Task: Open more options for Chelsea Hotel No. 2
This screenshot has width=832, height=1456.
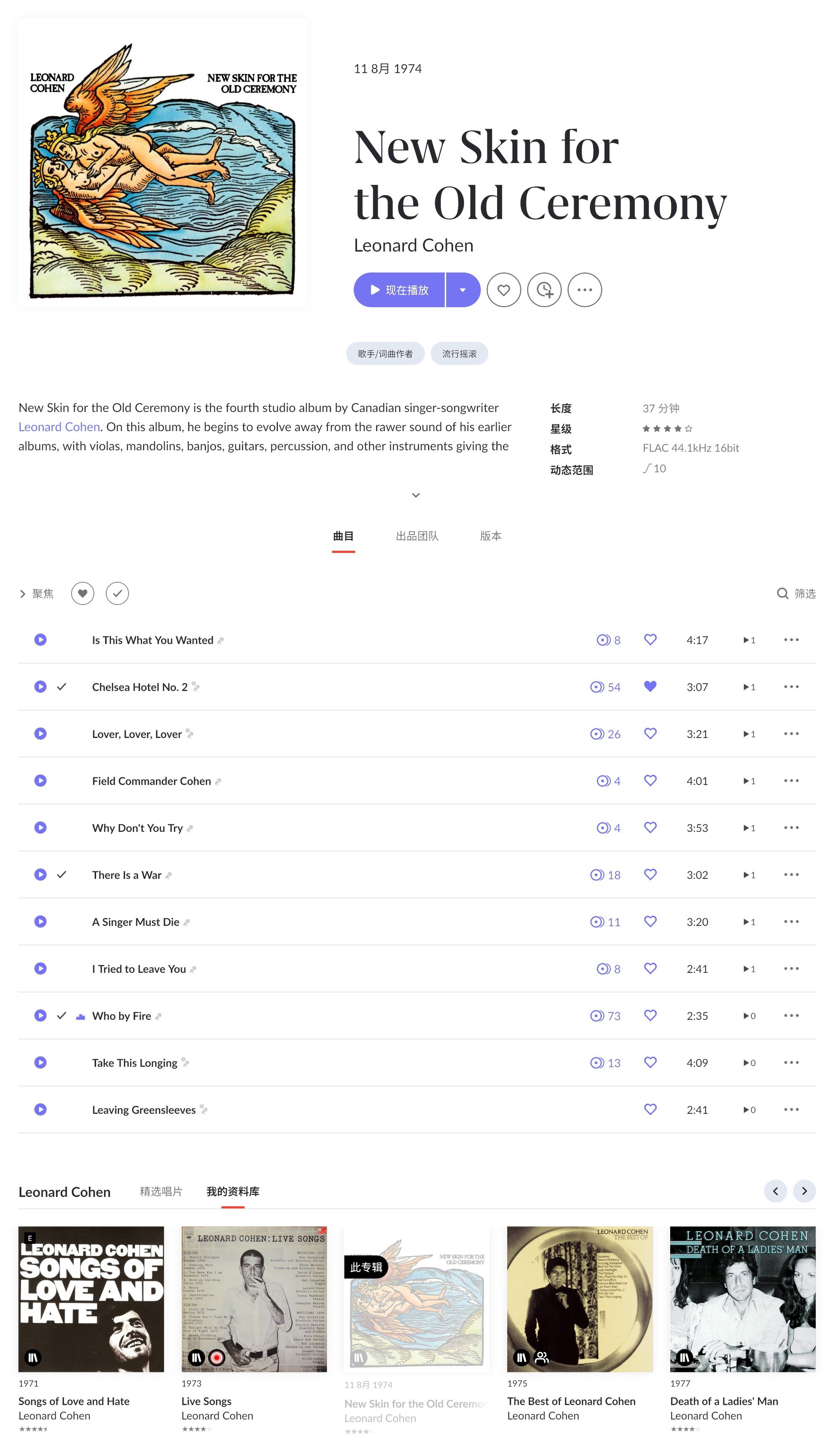Action: pos(791,686)
